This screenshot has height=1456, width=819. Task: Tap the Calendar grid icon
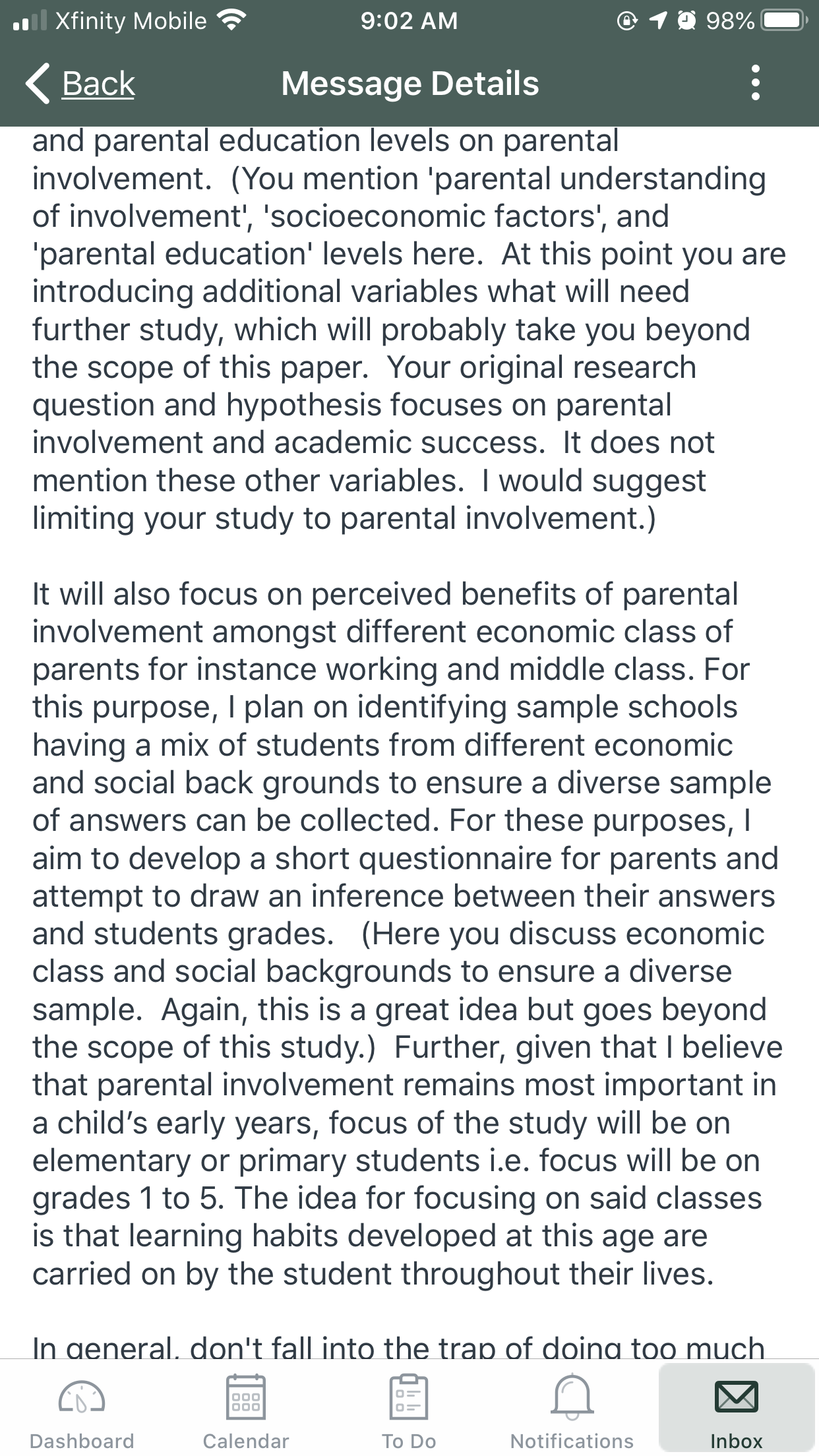pyautogui.click(x=246, y=1396)
